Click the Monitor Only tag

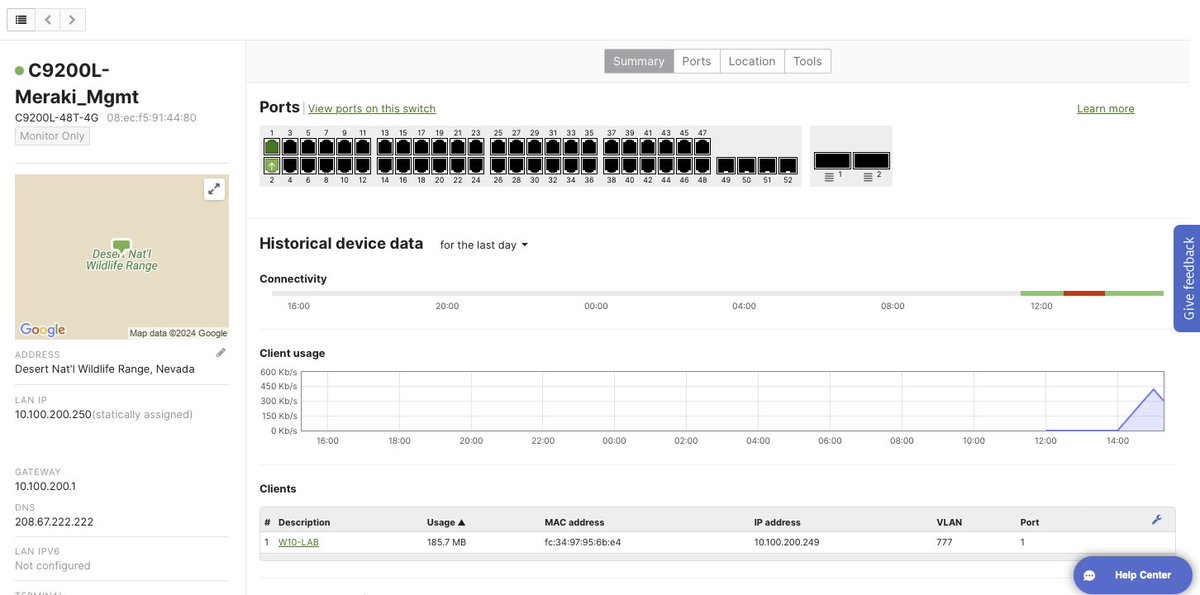[52, 136]
